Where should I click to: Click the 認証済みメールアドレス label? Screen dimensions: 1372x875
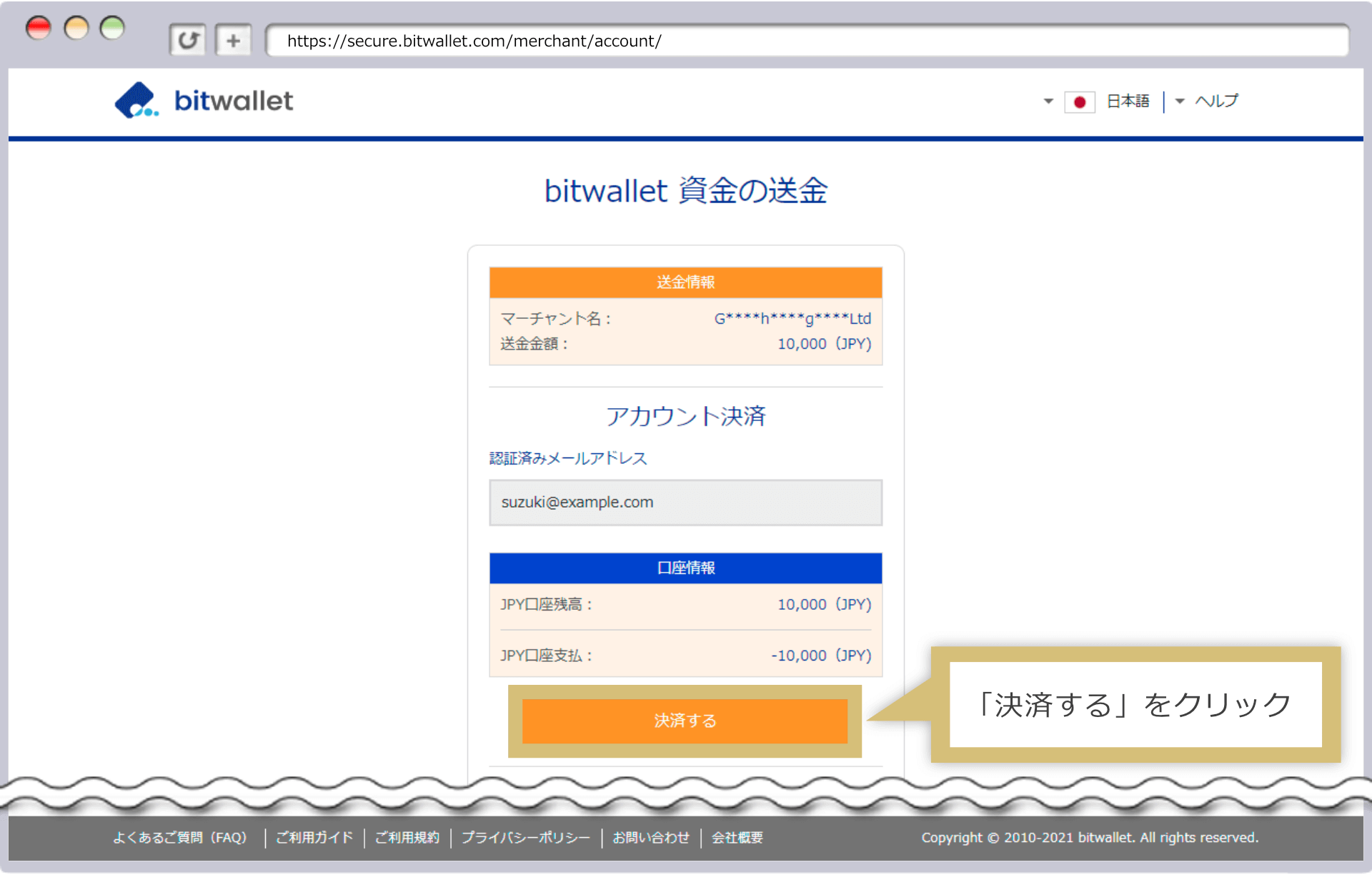[568, 458]
